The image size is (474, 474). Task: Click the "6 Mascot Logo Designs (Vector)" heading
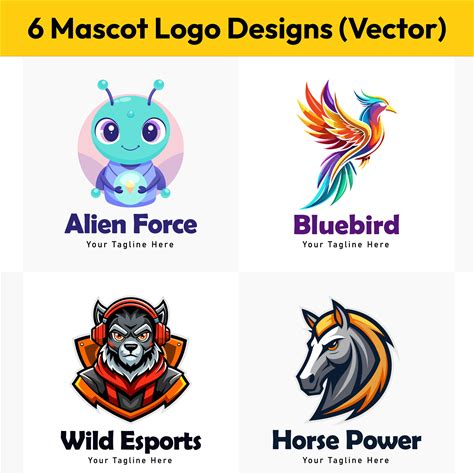(x=237, y=29)
